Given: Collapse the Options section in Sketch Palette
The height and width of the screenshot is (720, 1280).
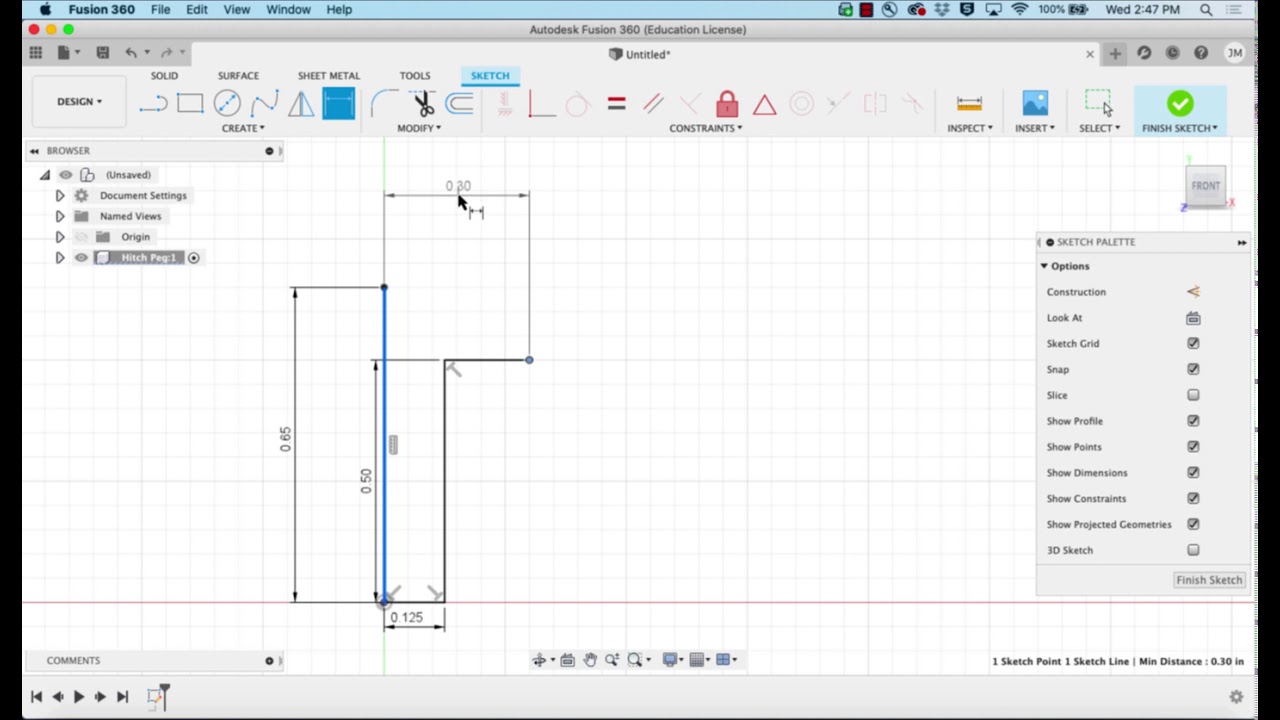Looking at the screenshot, I should click(1044, 266).
